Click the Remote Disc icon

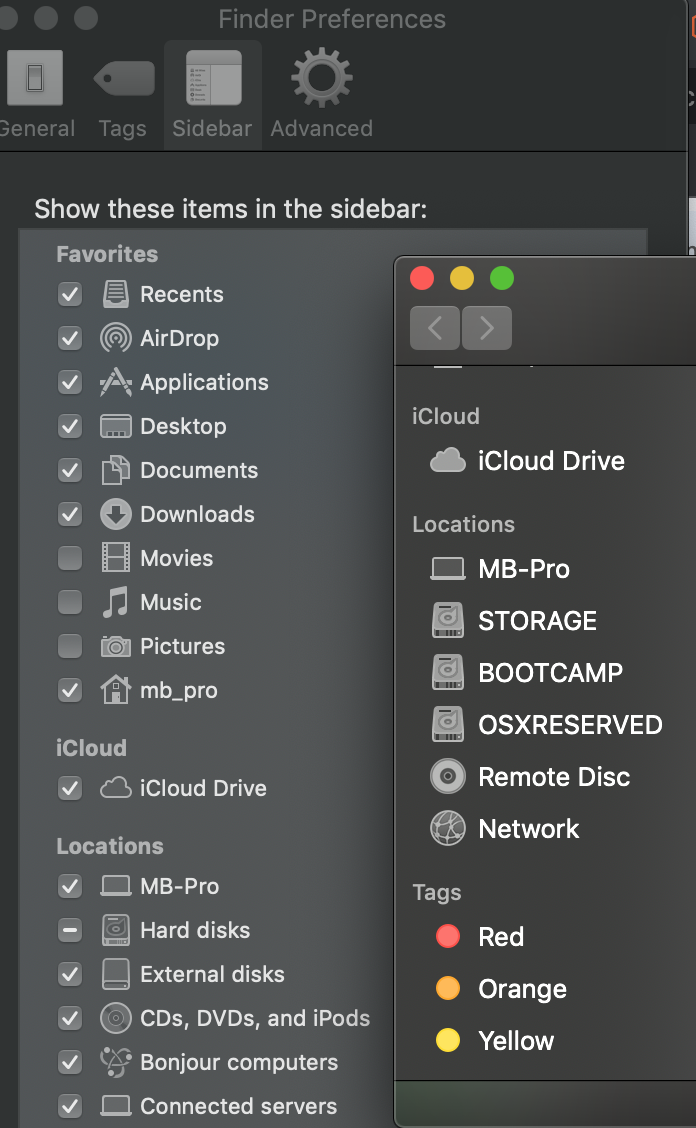point(448,777)
